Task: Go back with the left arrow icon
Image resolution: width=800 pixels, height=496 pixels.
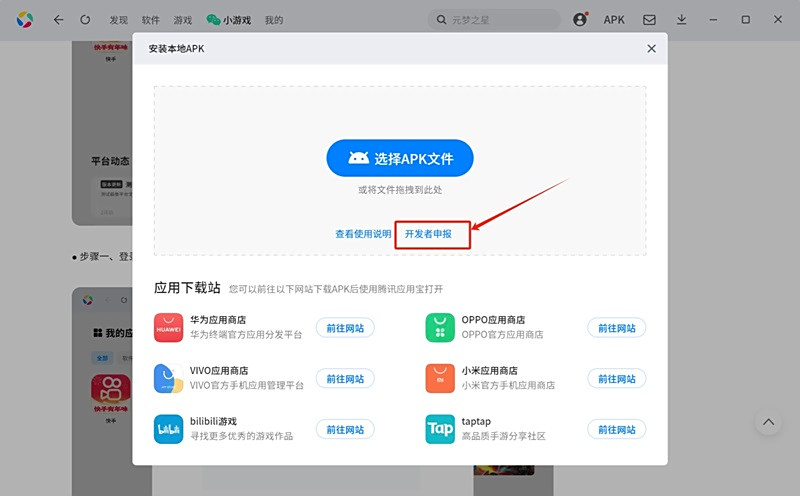Action: (x=59, y=20)
